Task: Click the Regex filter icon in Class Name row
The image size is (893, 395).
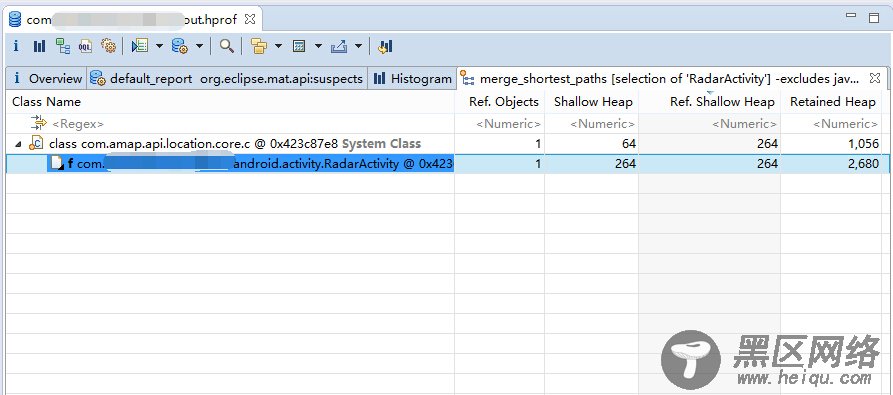Action: tap(39, 123)
